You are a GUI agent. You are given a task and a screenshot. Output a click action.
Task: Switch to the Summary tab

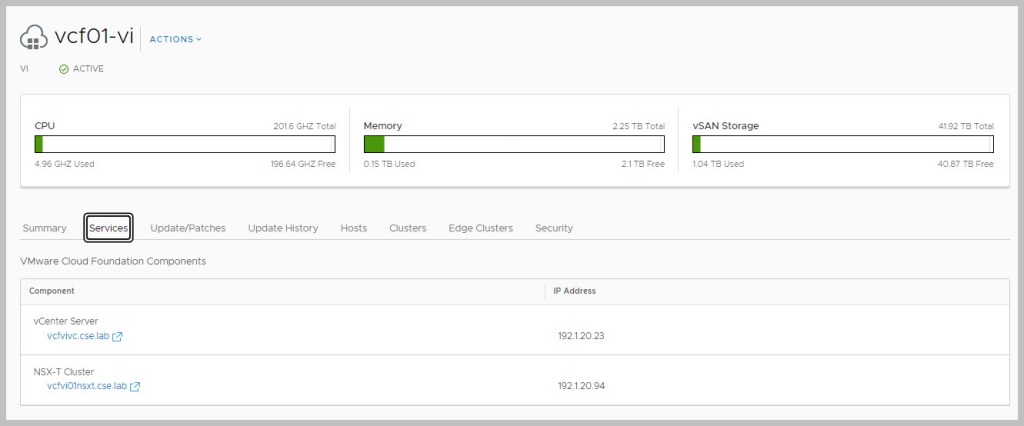(44, 228)
